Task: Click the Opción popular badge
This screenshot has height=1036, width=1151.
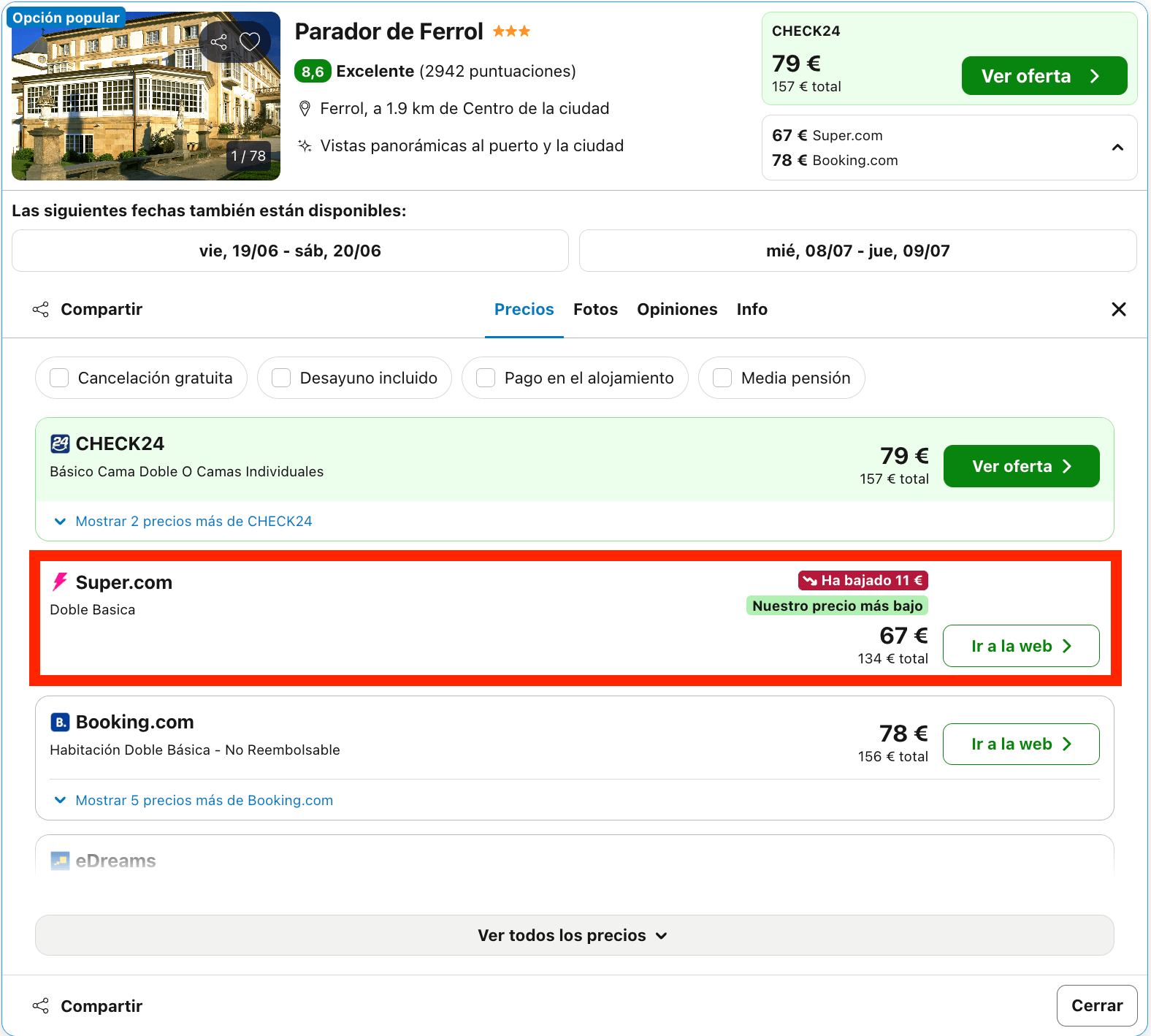Action: point(66,18)
